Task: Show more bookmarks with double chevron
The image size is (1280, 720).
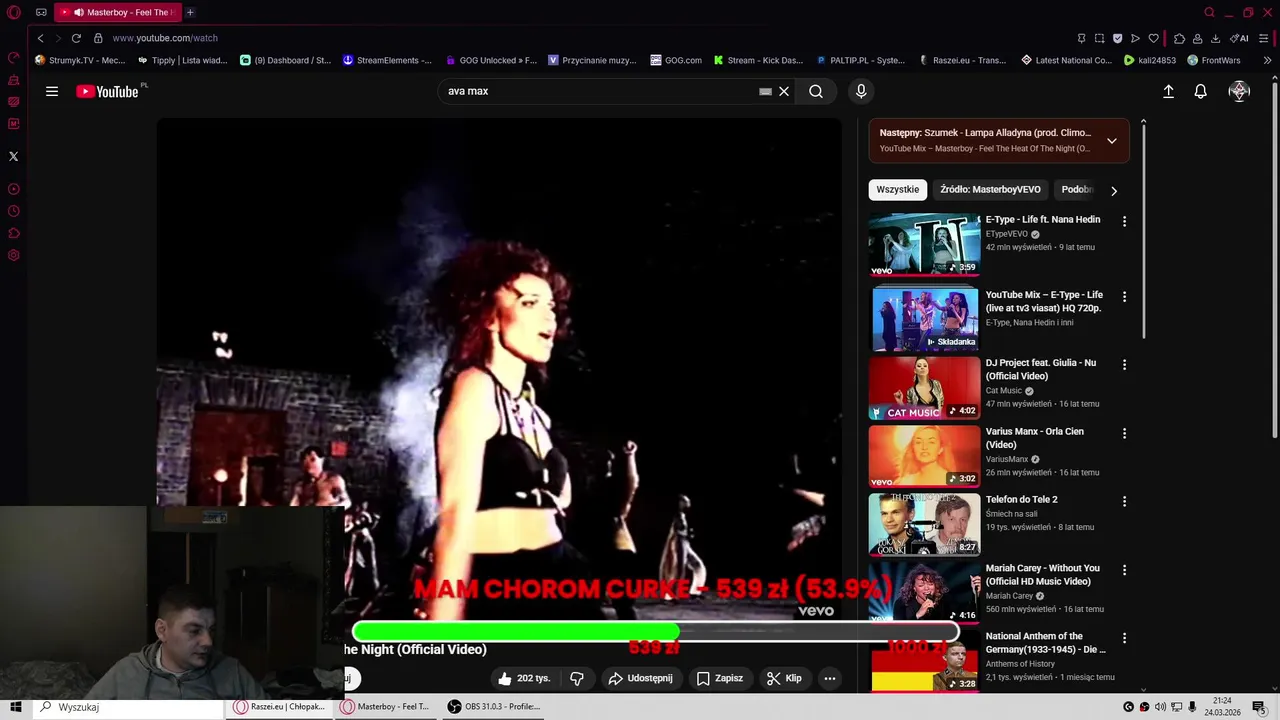Action: coord(1268,60)
